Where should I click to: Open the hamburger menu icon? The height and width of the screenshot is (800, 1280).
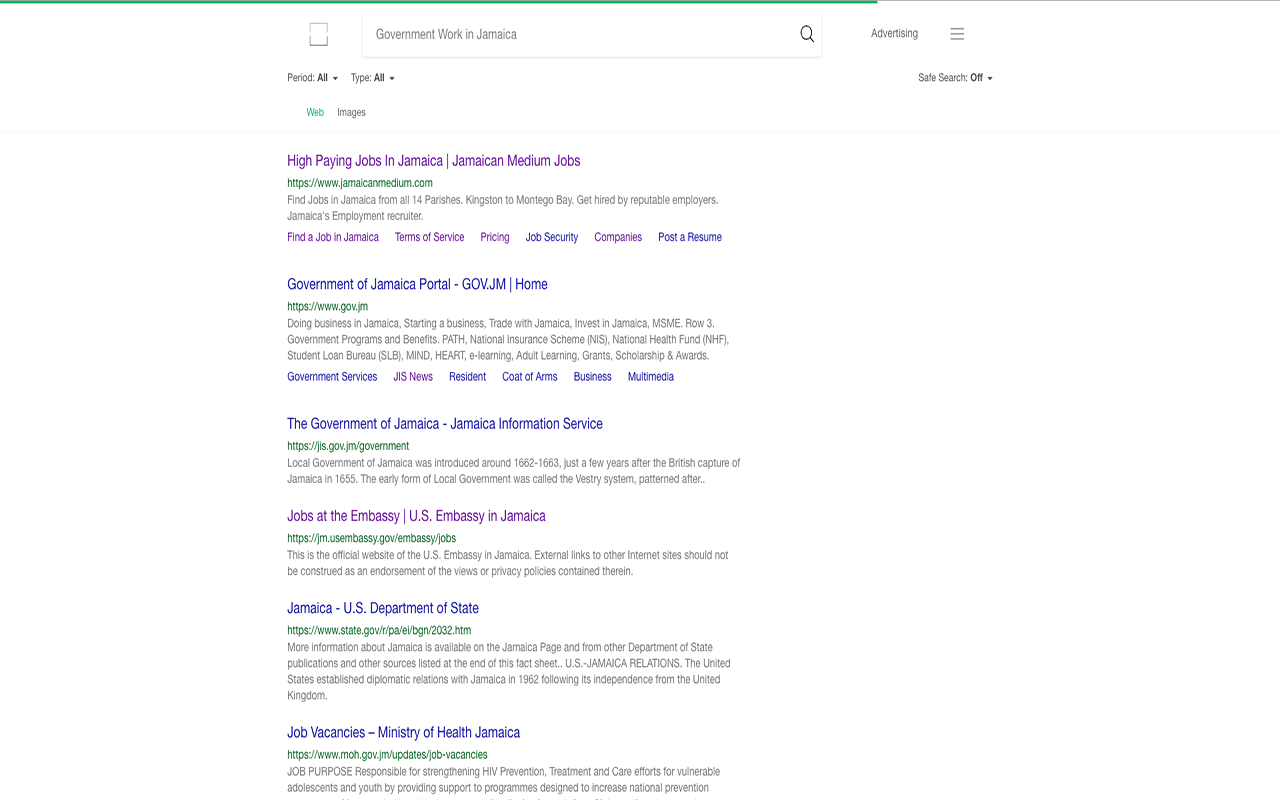pyautogui.click(x=957, y=34)
